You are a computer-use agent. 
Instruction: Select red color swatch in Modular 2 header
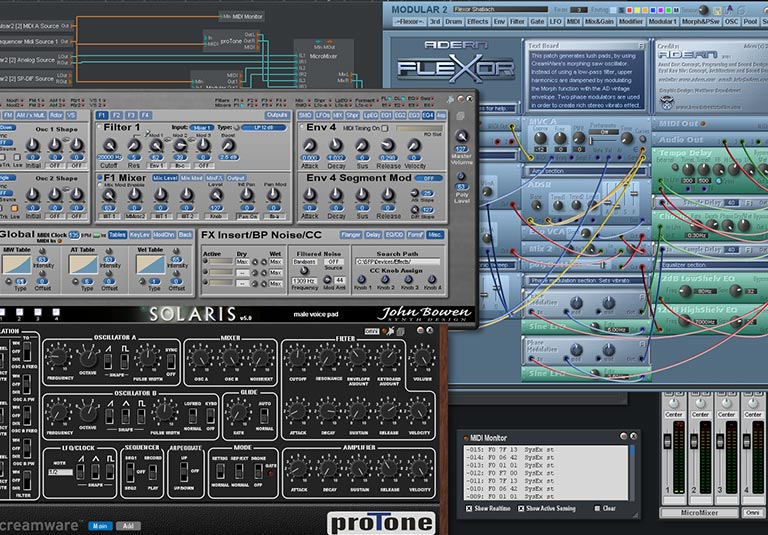click(x=628, y=10)
